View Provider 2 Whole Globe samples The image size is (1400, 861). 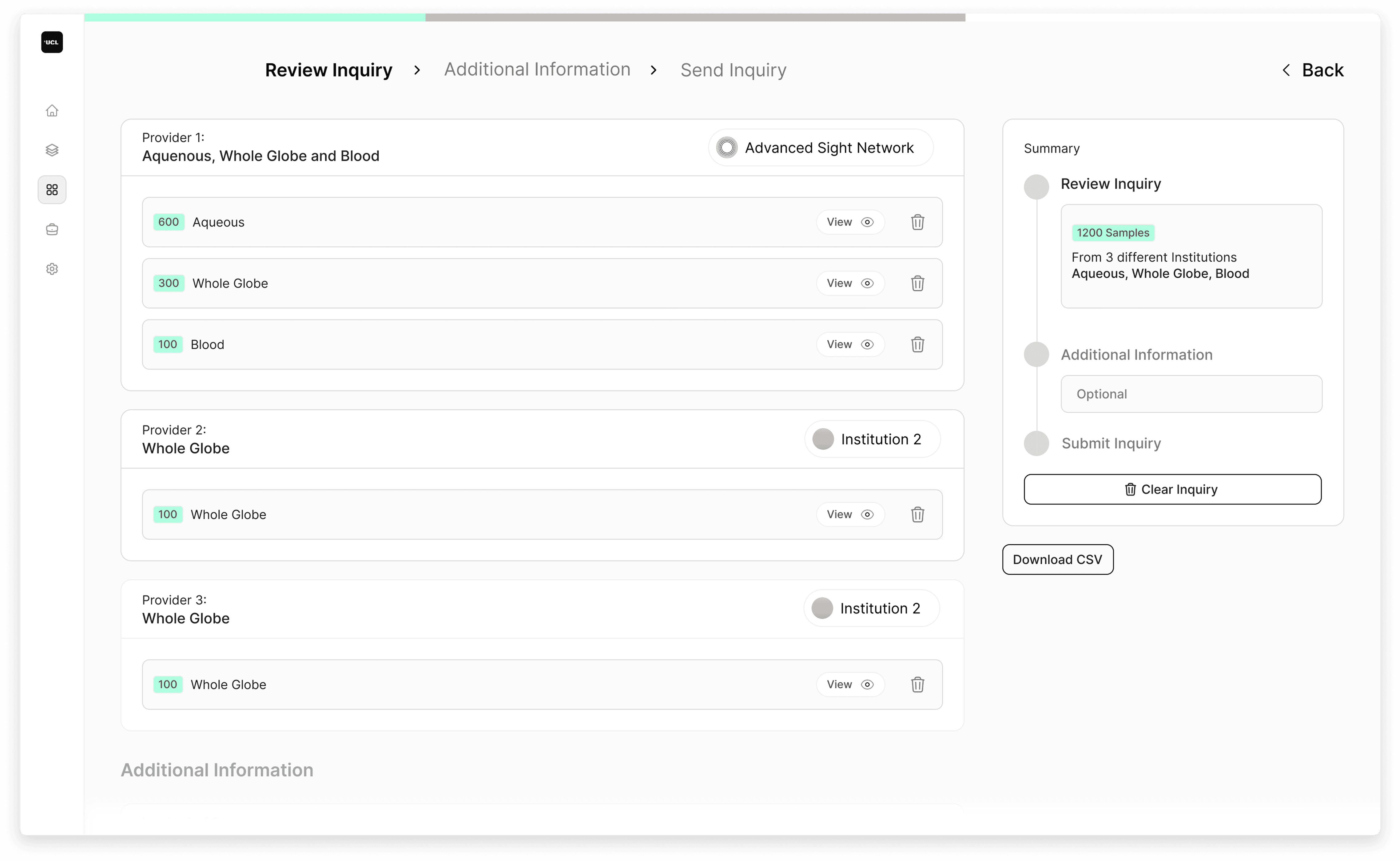point(850,514)
